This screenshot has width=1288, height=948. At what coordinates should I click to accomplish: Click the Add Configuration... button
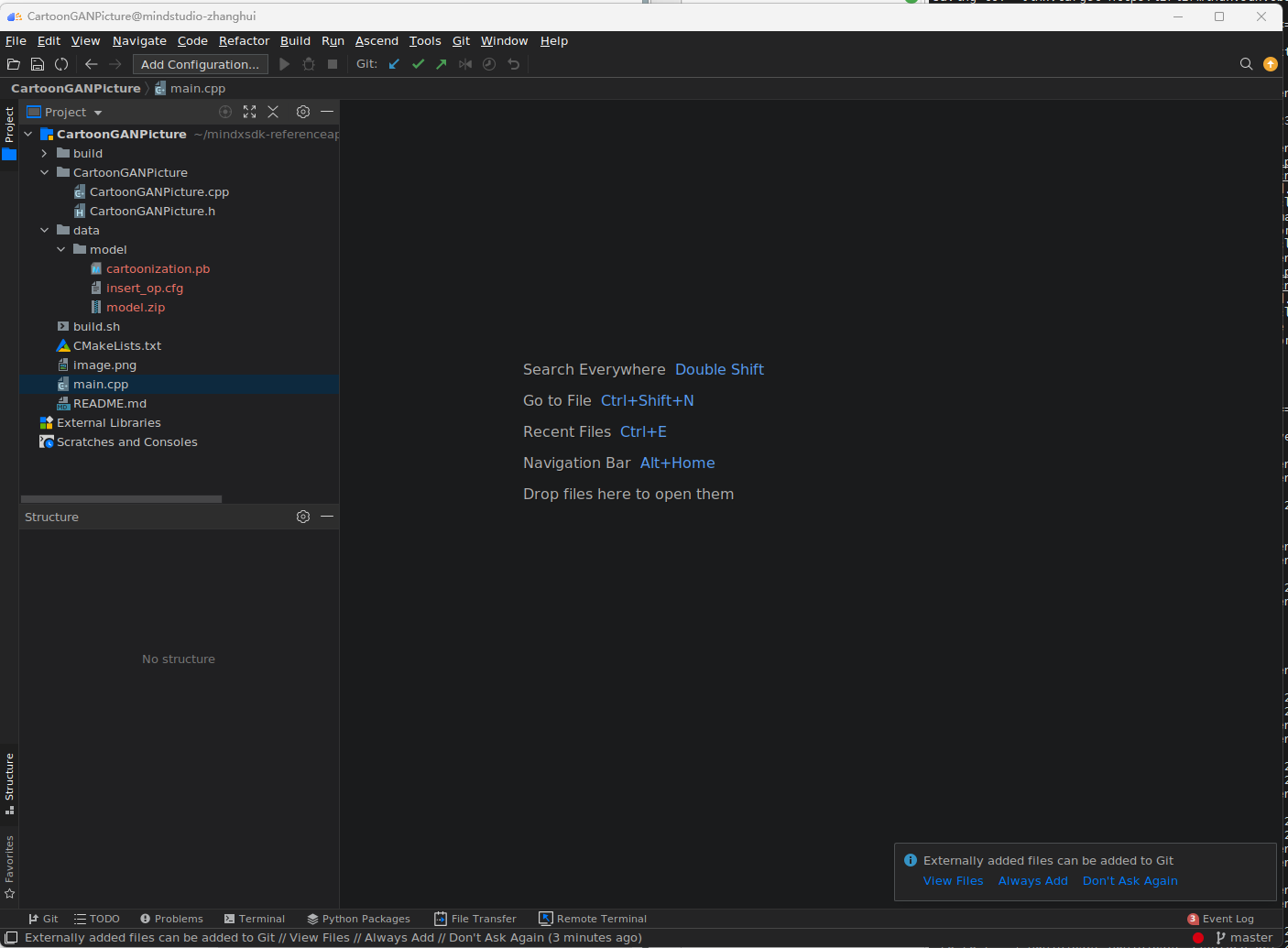201,64
